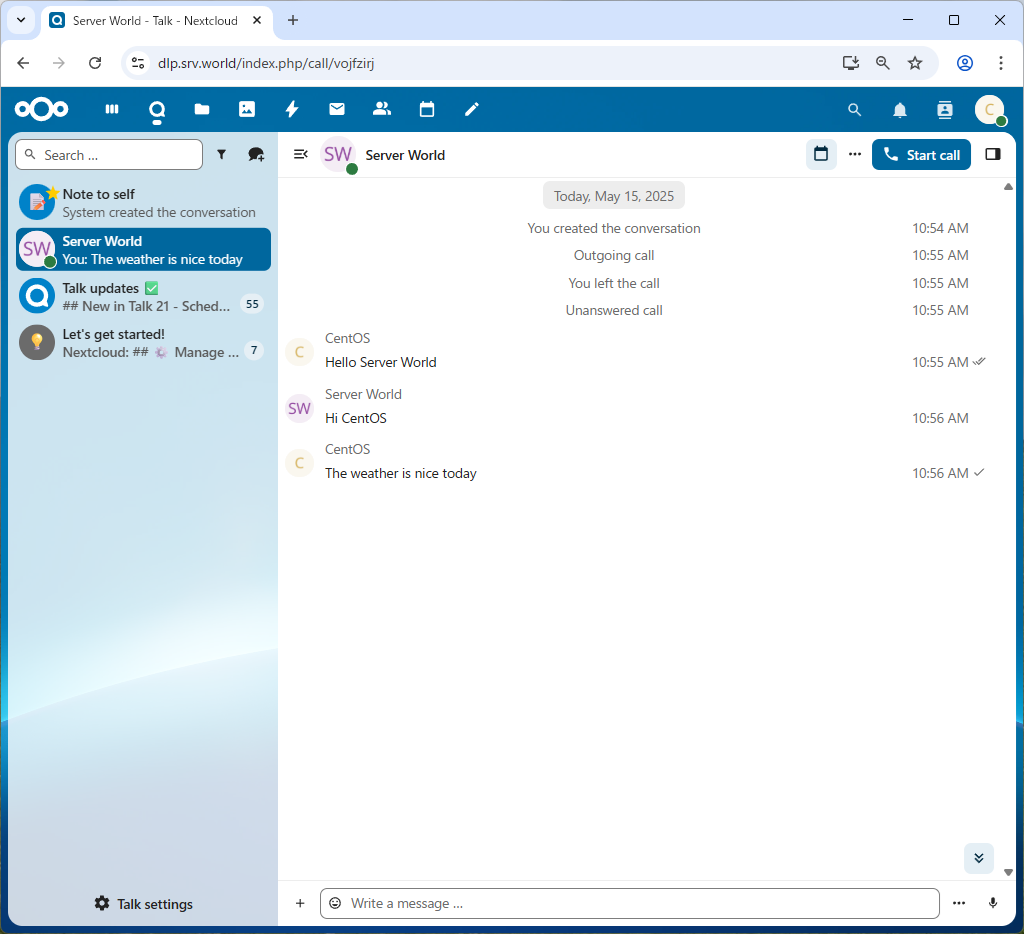
Task: Open the user avatar menu
Action: coord(990,110)
